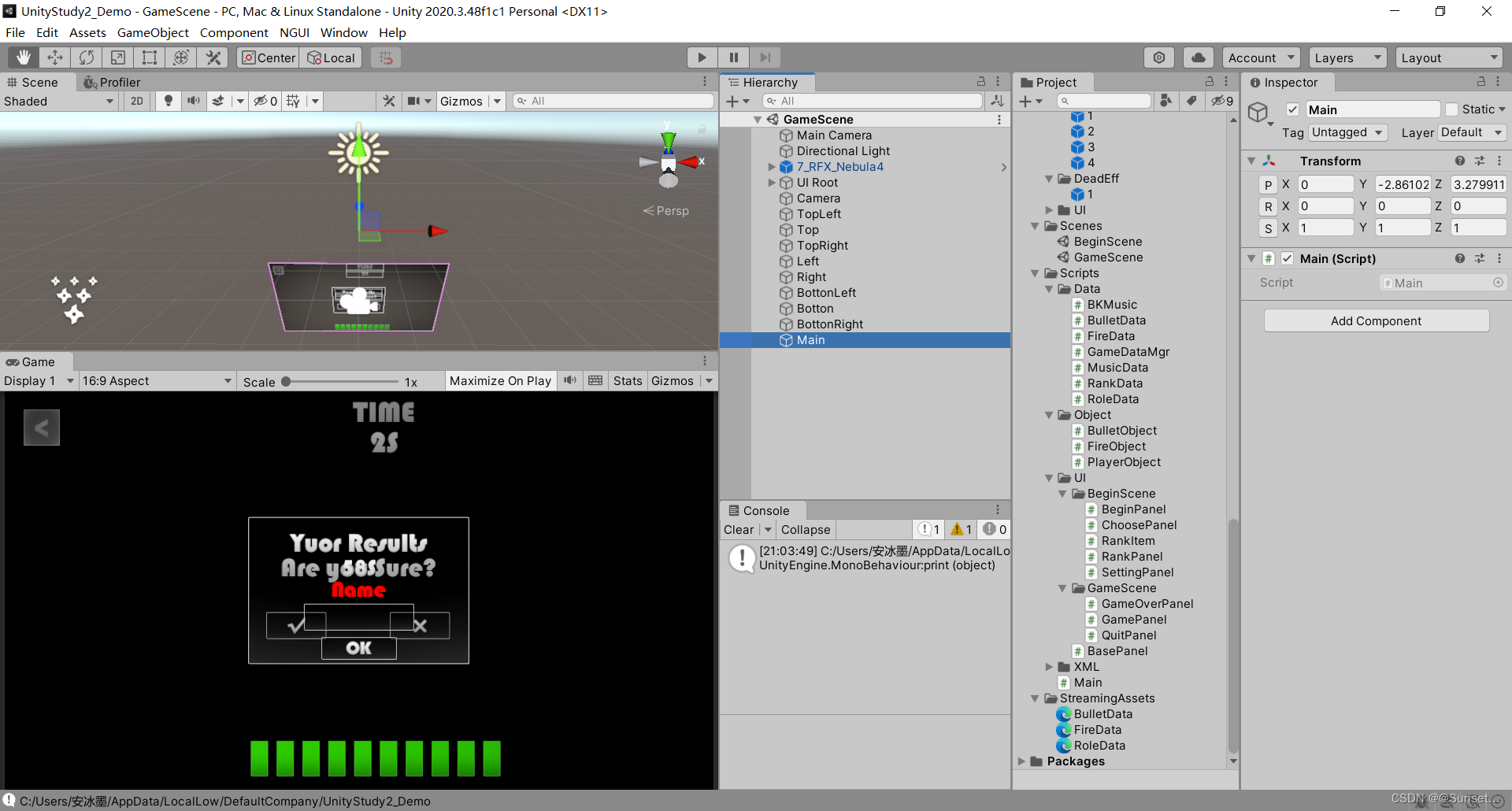Viewport: 1512px width, 811px height.
Task: Toggle Mute Audio in Game view
Action: point(570,381)
